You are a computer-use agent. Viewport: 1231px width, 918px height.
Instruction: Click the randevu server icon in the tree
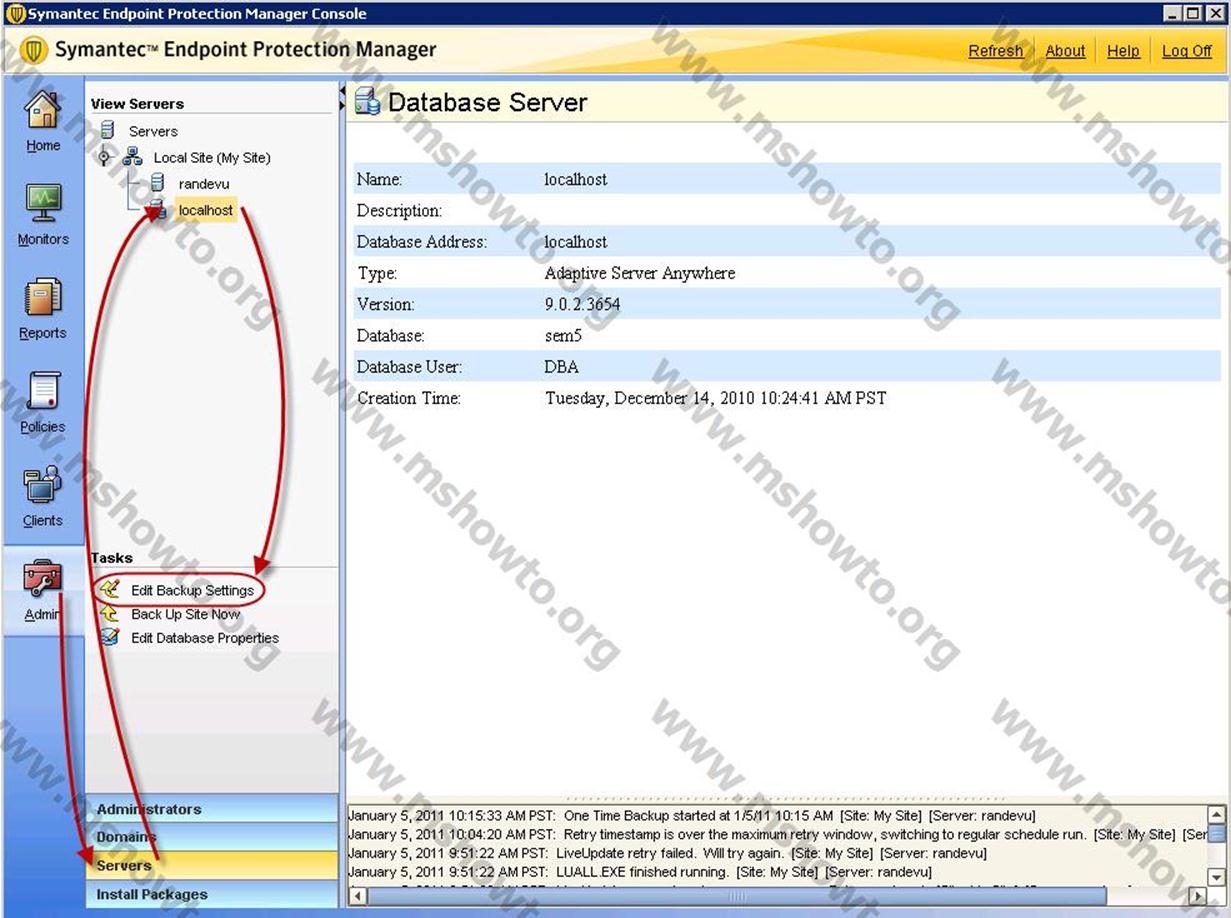click(x=157, y=184)
